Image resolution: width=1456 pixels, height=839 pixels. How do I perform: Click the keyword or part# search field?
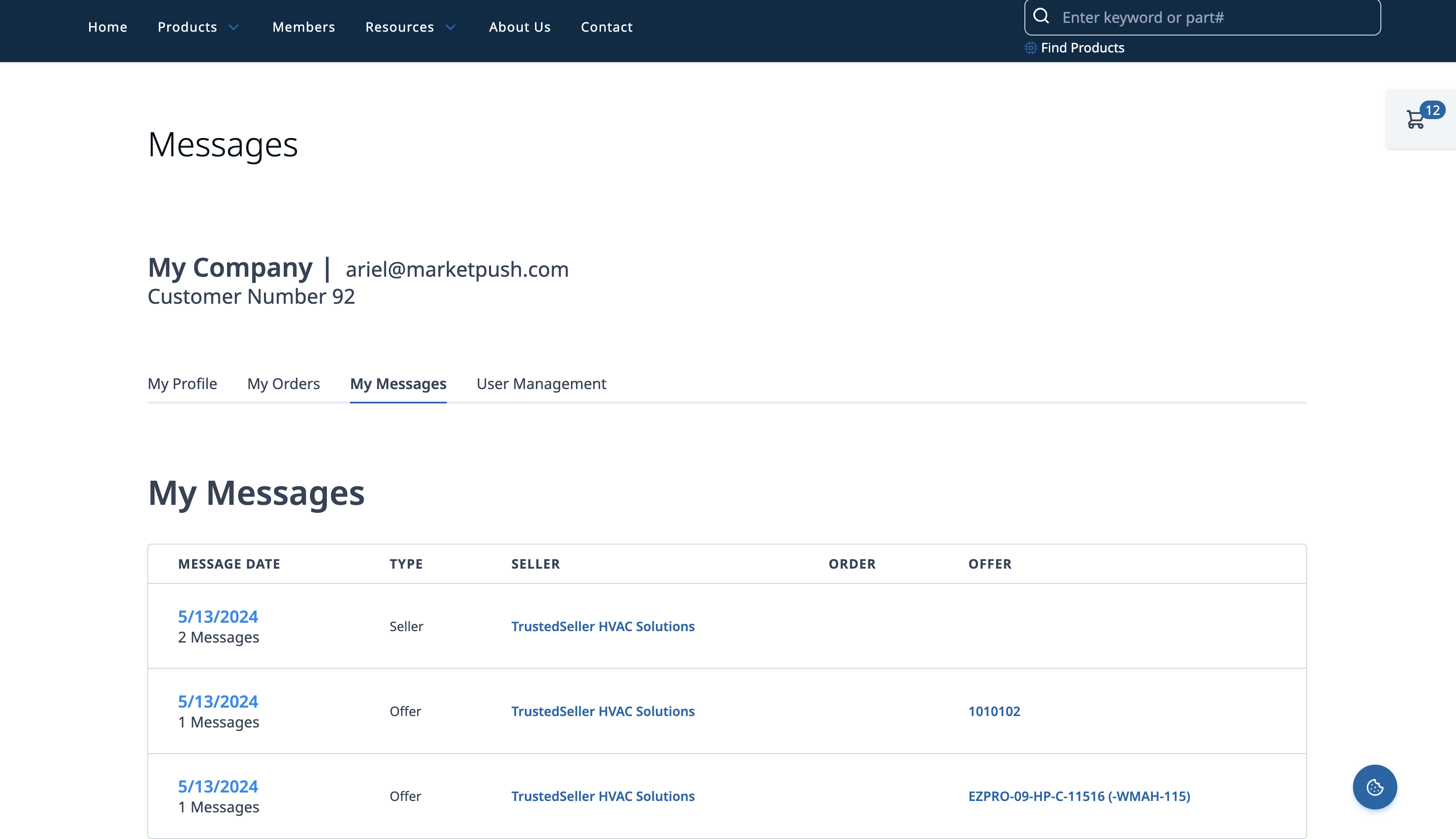[1215, 17]
